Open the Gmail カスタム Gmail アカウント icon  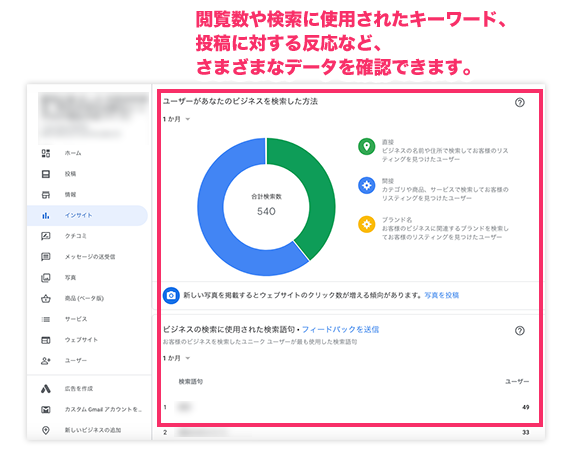click(x=46, y=409)
